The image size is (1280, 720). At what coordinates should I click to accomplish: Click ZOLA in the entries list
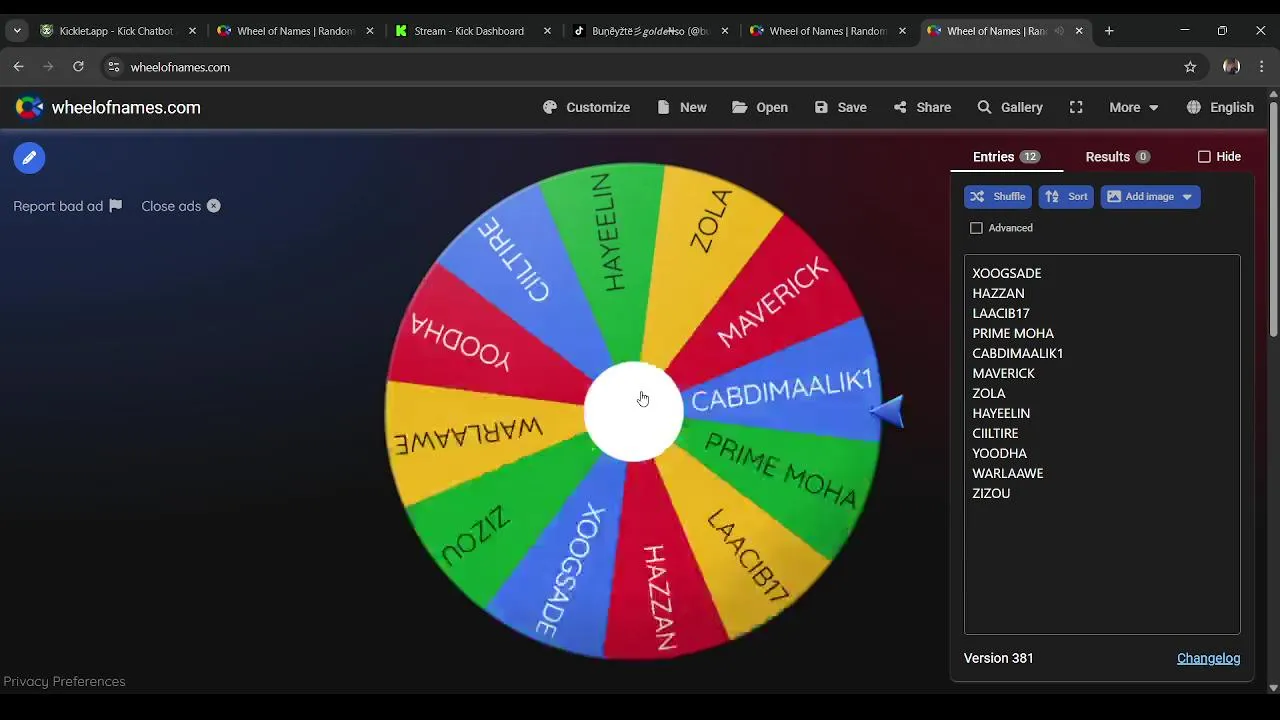988,393
